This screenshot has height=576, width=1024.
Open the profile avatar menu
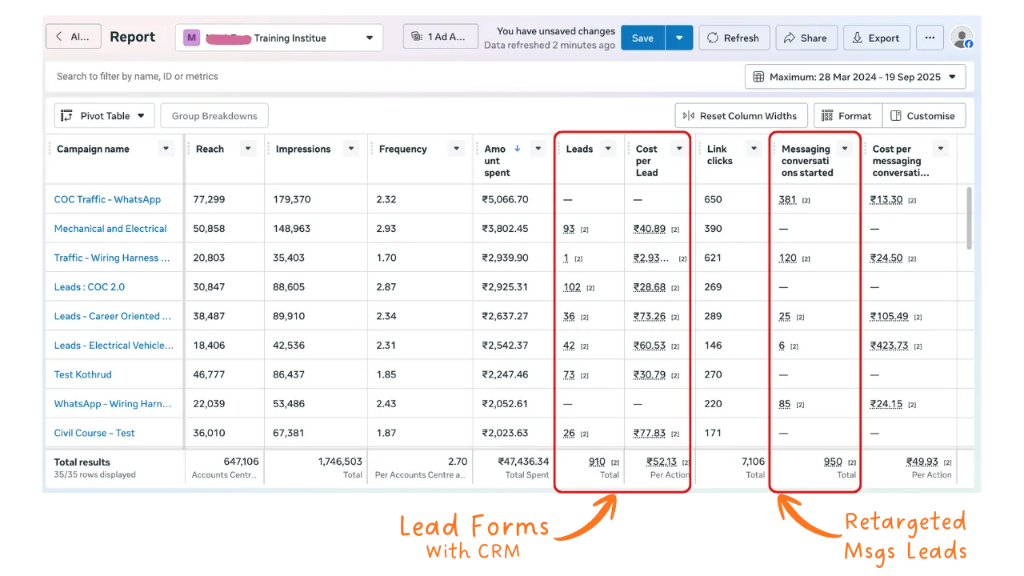(x=962, y=38)
